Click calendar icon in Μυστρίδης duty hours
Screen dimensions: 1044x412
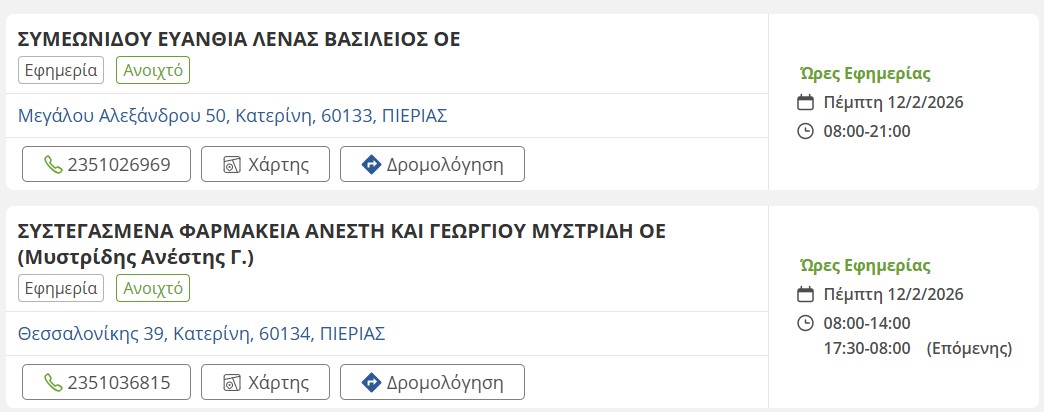click(x=805, y=294)
